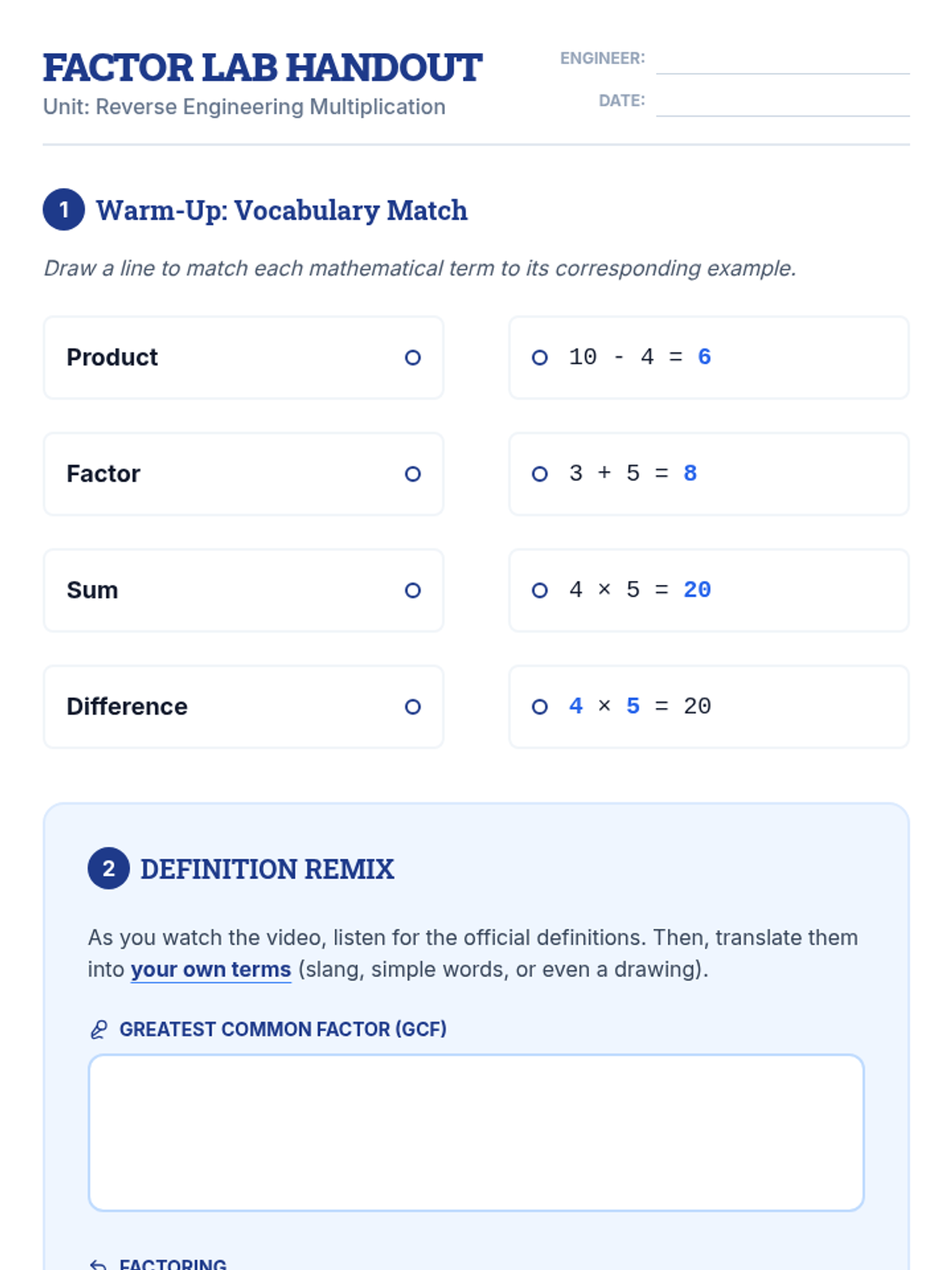
Task: Click the Product term card
Action: (244, 358)
